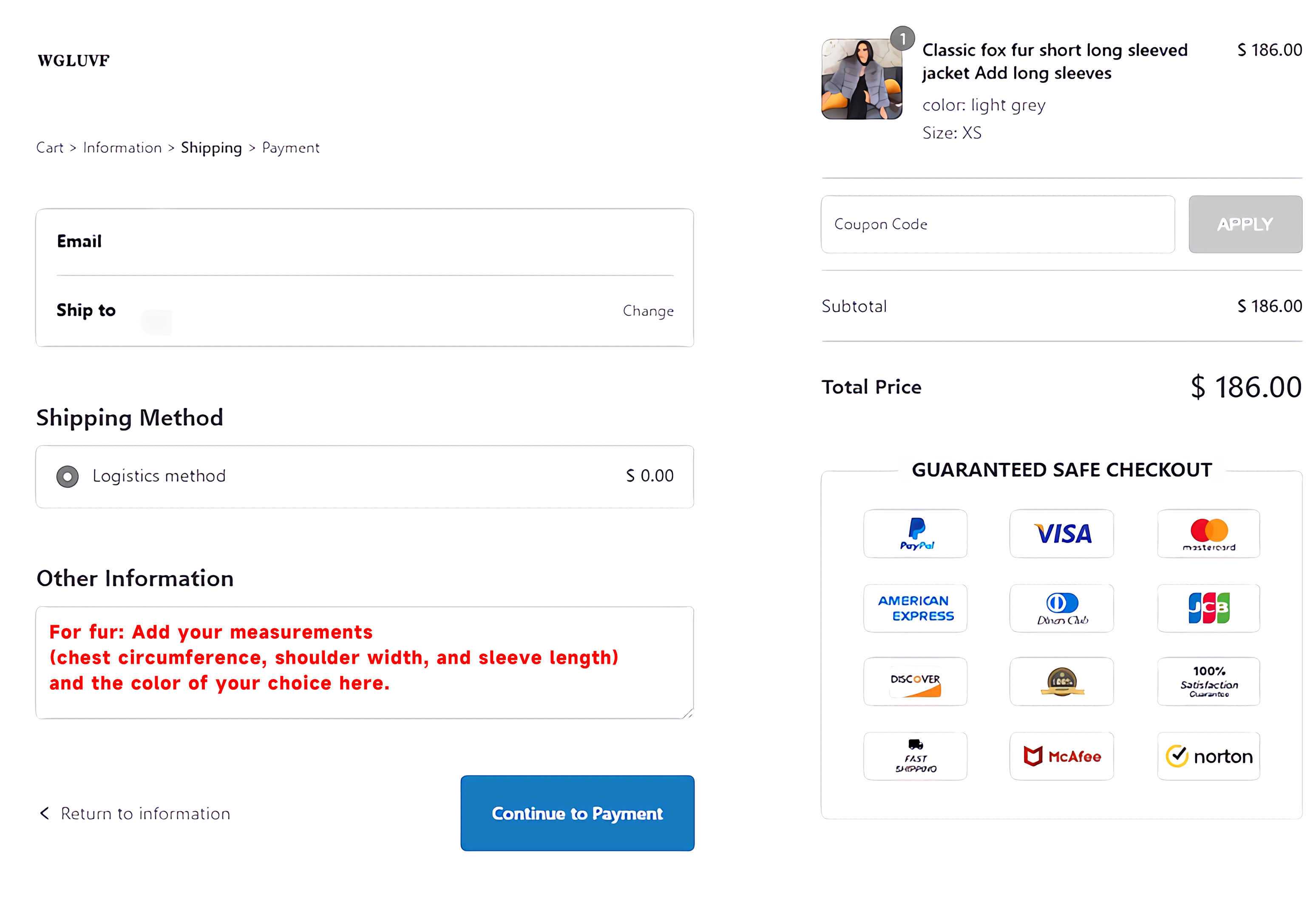Image resolution: width=1316 pixels, height=900 pixels.
Task: Click the Diners Club icon
Action: 1061,608
